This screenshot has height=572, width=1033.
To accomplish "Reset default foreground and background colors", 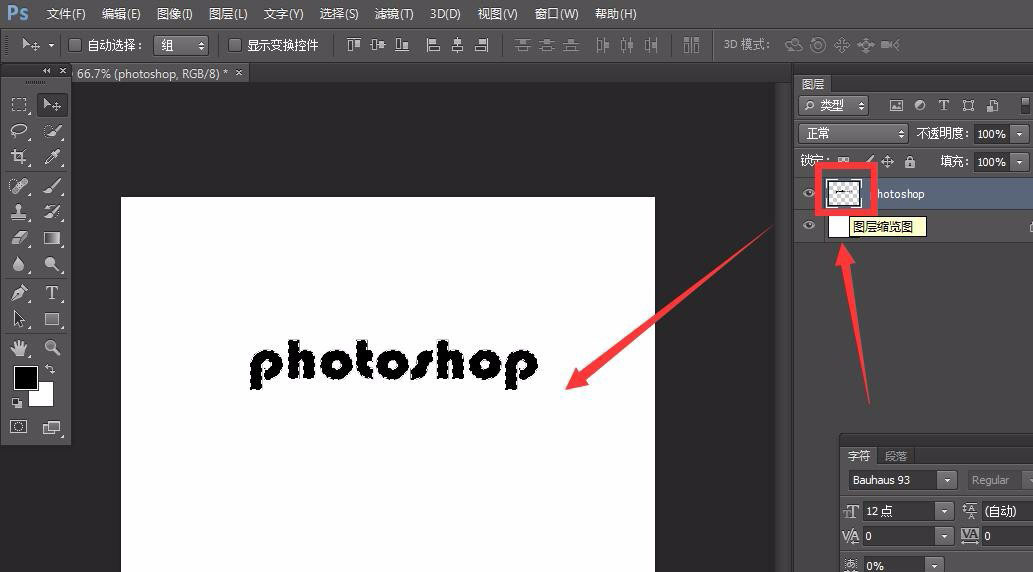I will (x=17, y=403).
